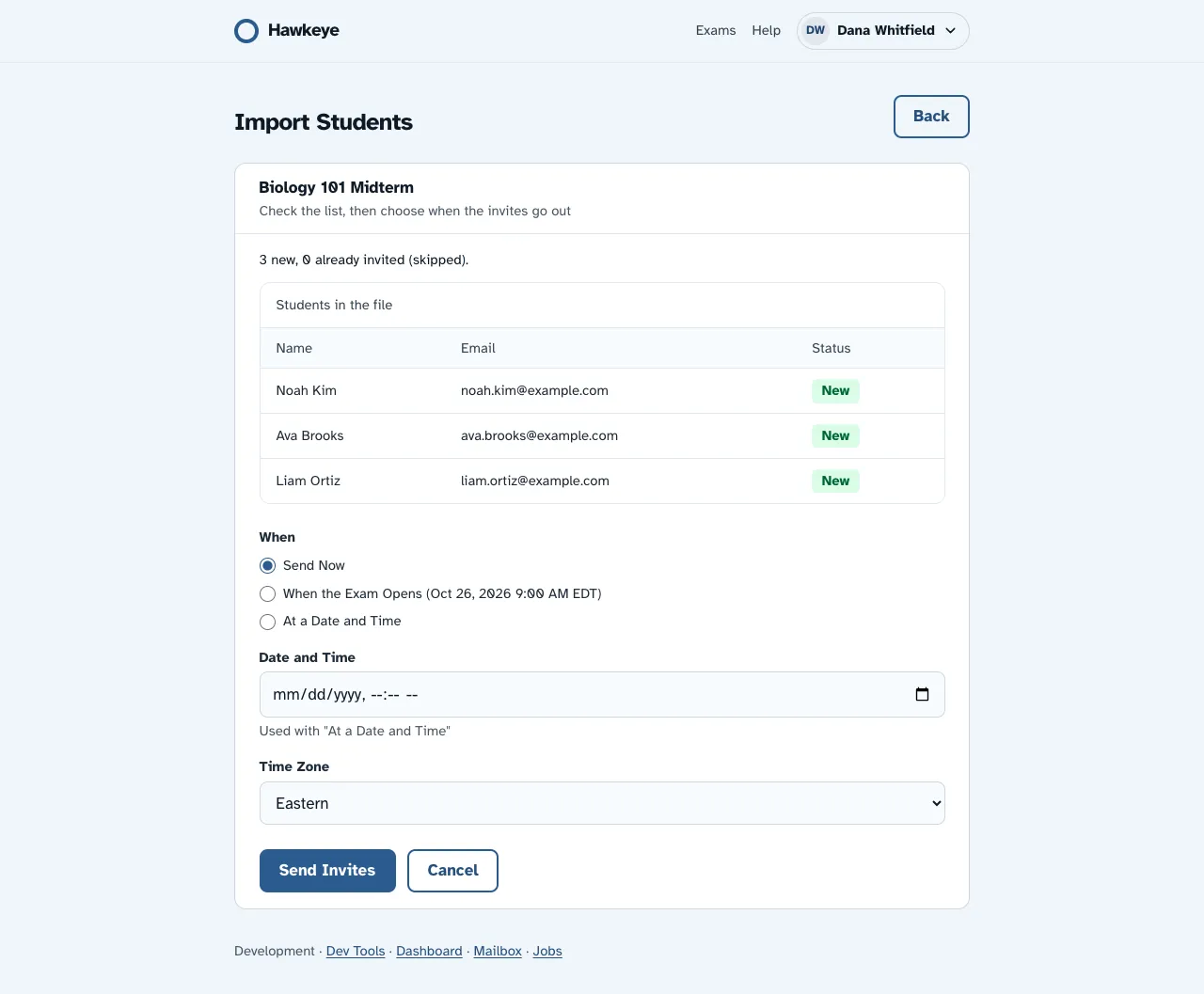Open the Dashboard footer link
The image size is (1204, 994).
click(429, 951)
